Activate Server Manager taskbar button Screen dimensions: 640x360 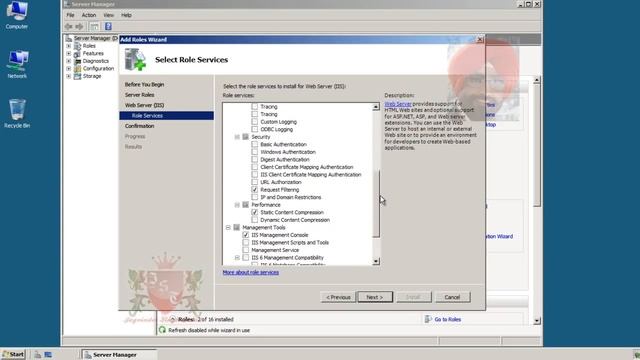tap(119, 355)
